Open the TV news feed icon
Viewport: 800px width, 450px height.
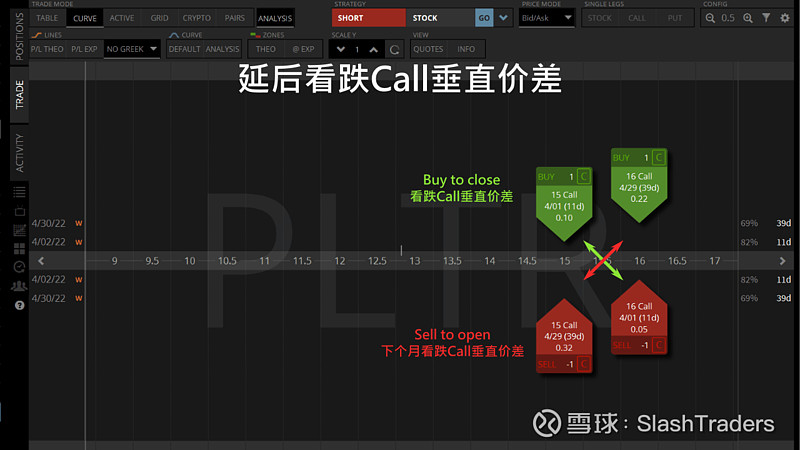19,211
